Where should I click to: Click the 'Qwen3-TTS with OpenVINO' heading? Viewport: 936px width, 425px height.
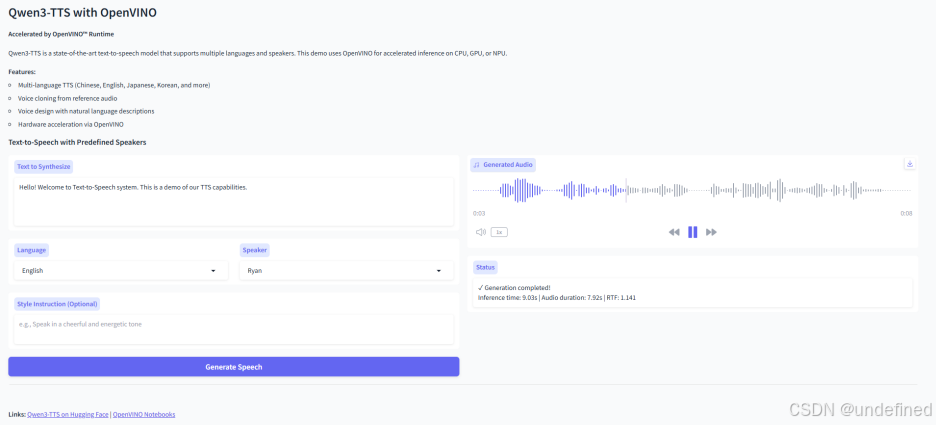[82, 13]
